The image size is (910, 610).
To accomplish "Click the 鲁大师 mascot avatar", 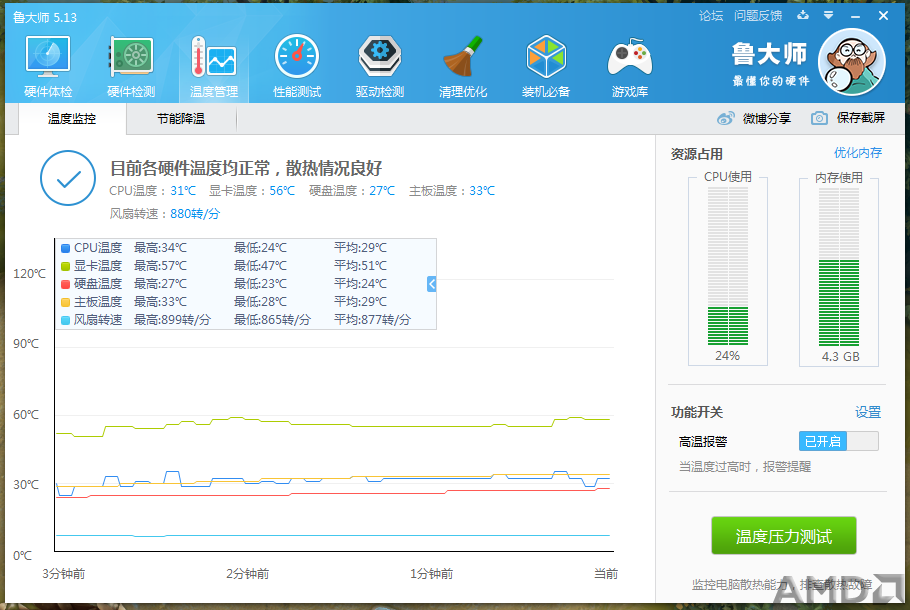I will [851, 62].
